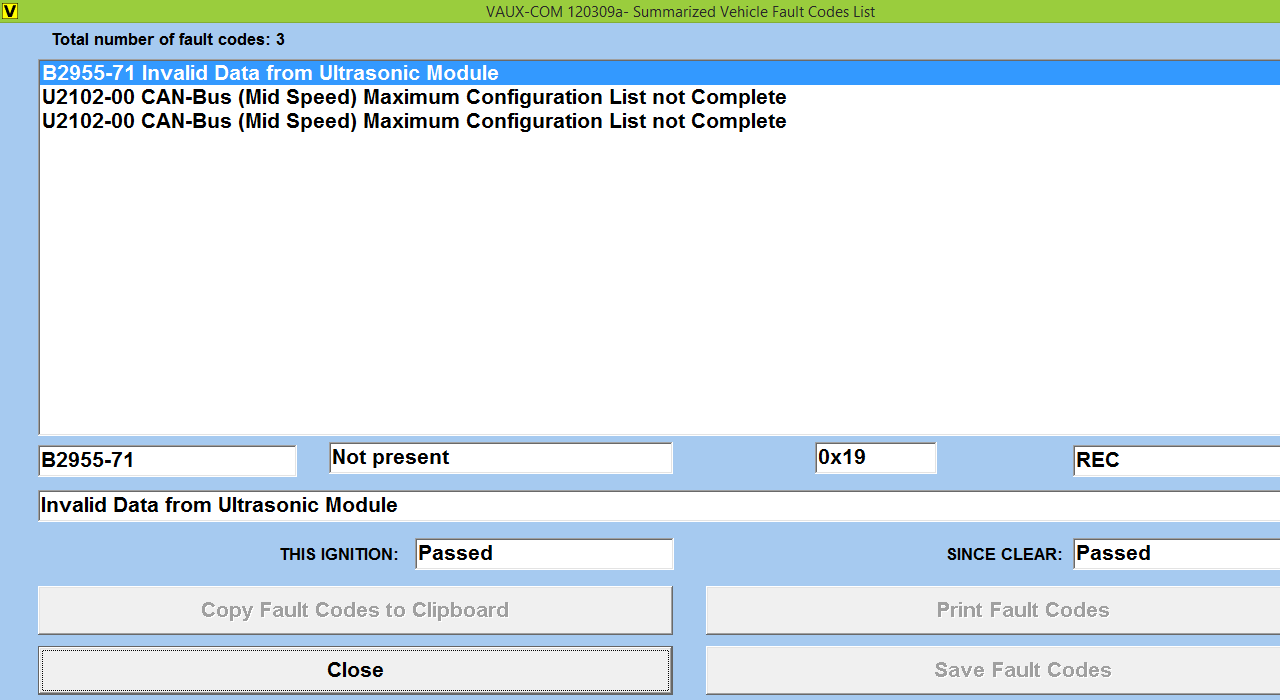Click the SINCE CLEAR Passed field

(1175, 554)
